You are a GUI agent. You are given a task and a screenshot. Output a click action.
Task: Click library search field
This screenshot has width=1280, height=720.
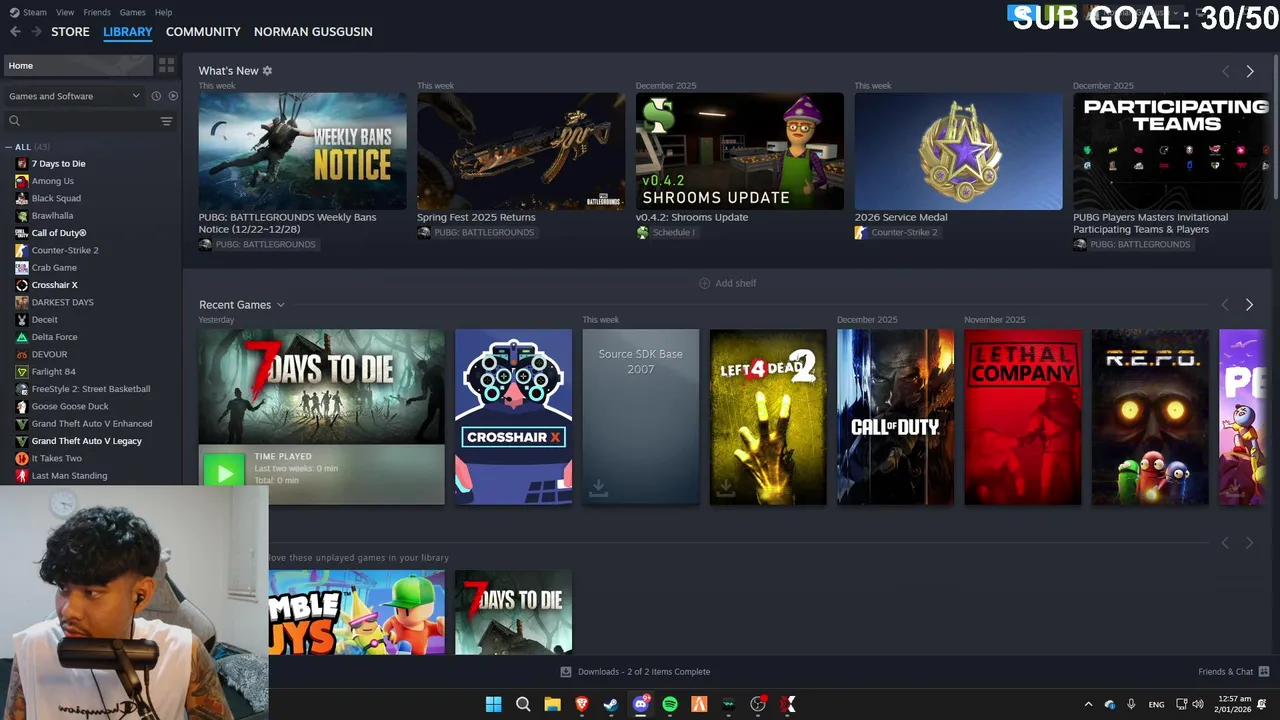(82, 121)
